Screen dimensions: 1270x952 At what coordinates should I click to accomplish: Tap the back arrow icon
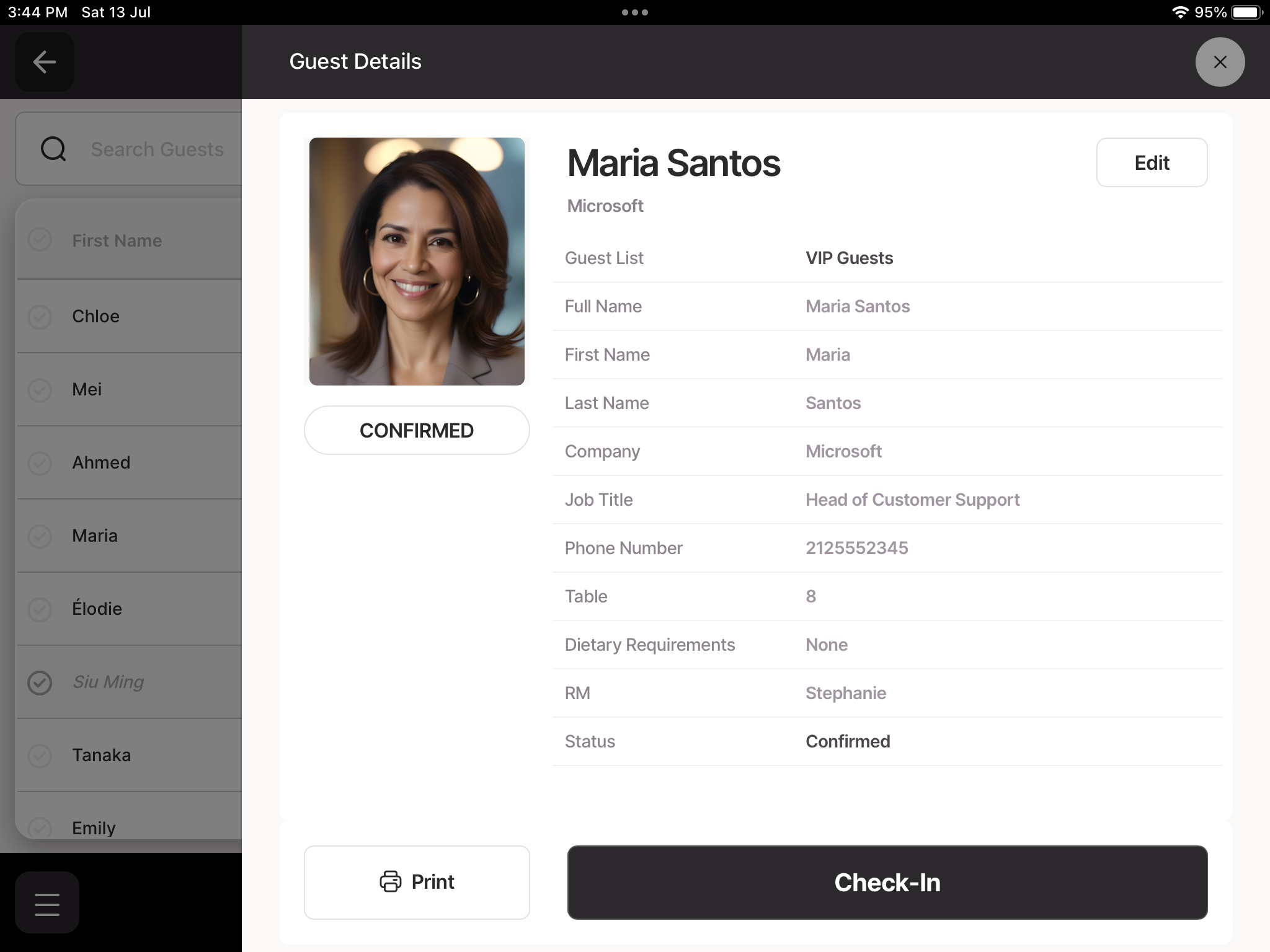pos(45,62)
